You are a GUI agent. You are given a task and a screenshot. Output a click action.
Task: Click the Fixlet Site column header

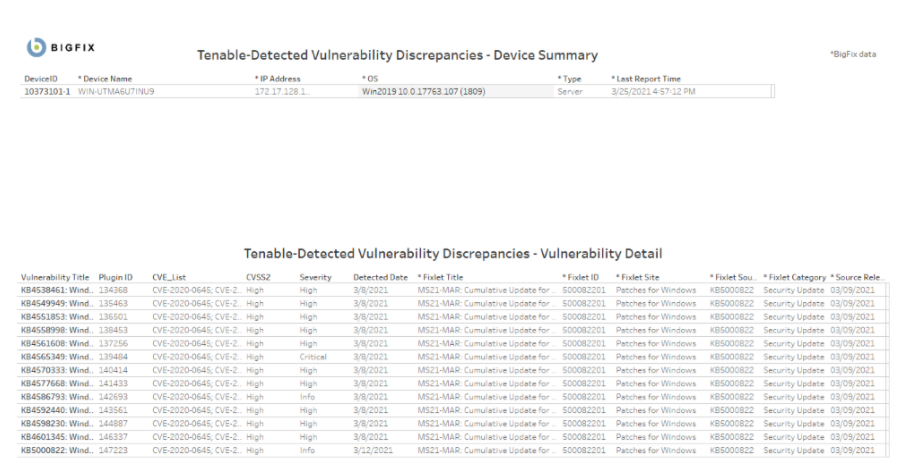[x=638, y=277]
